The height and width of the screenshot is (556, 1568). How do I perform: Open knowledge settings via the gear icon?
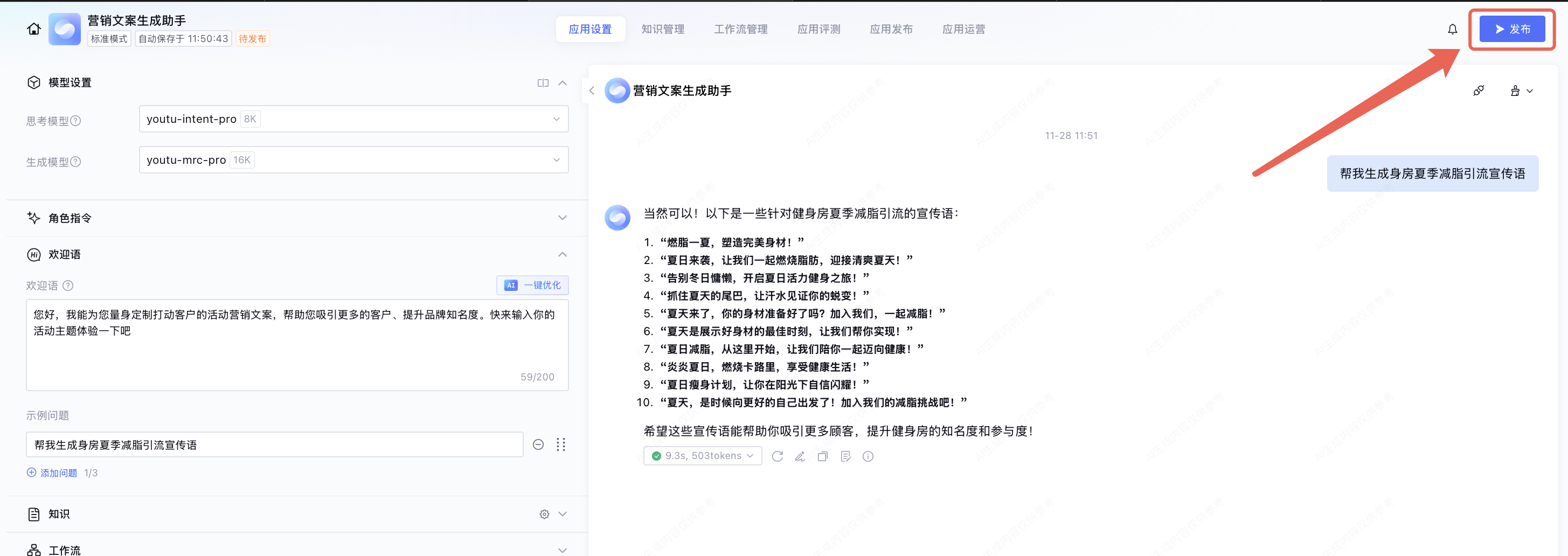[544, 514]
